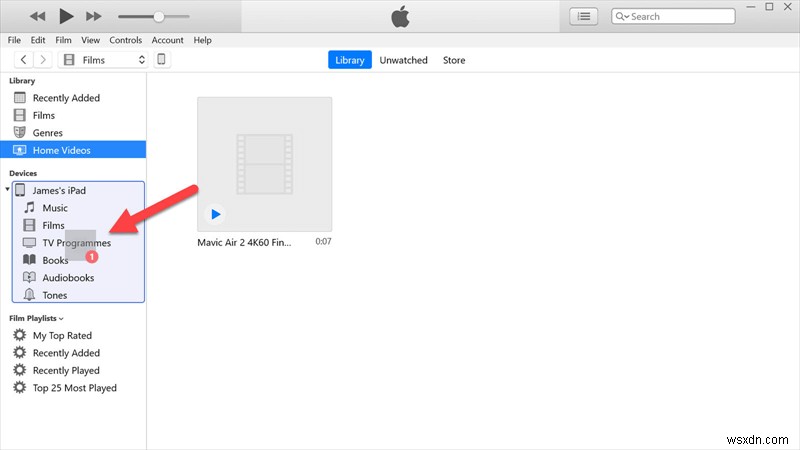Image resolution: width=800 pixels, height=450 pixels.
Task: Click the Tones bell icon
Action: pos(30,294)
